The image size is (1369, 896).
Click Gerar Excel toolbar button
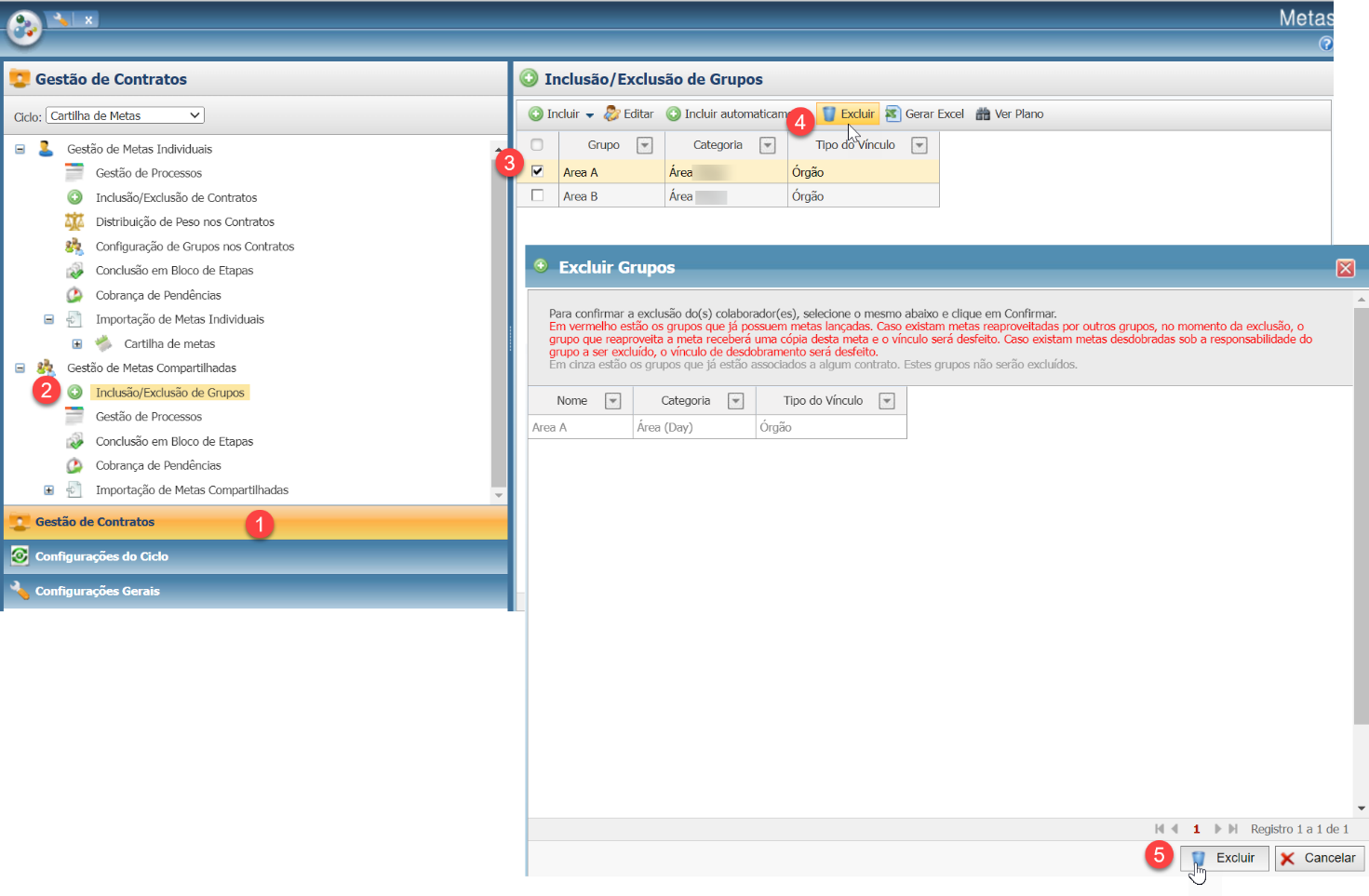click(924, 114)
